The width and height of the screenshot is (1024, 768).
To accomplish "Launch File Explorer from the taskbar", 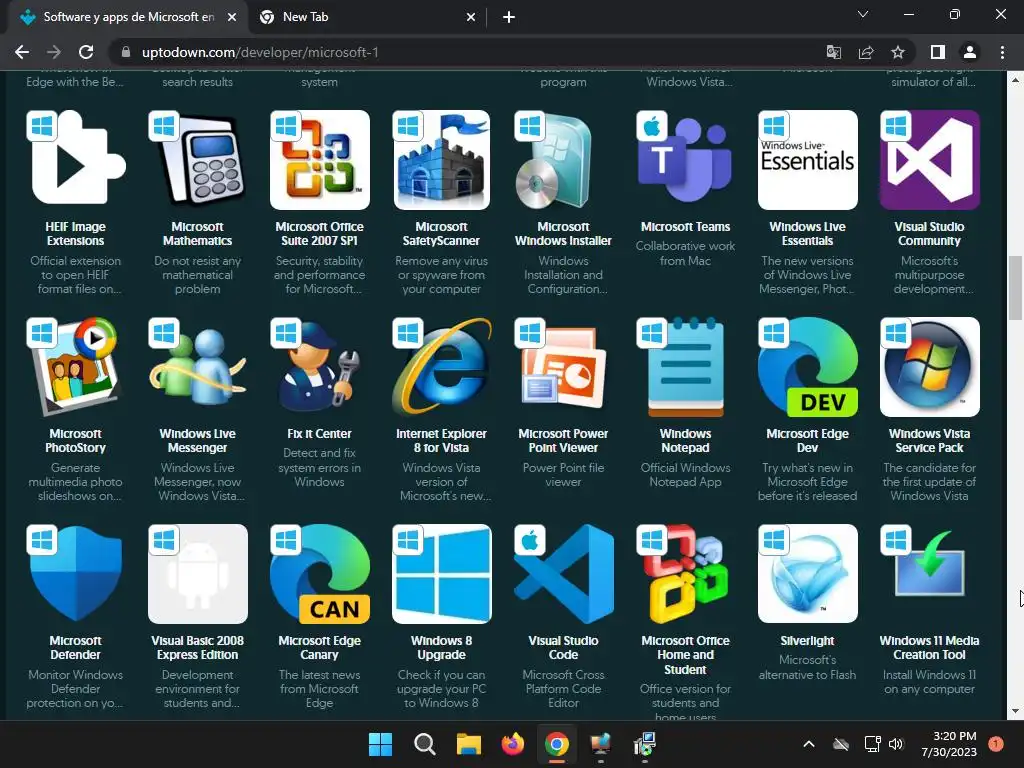I will (x=469, y=744).
